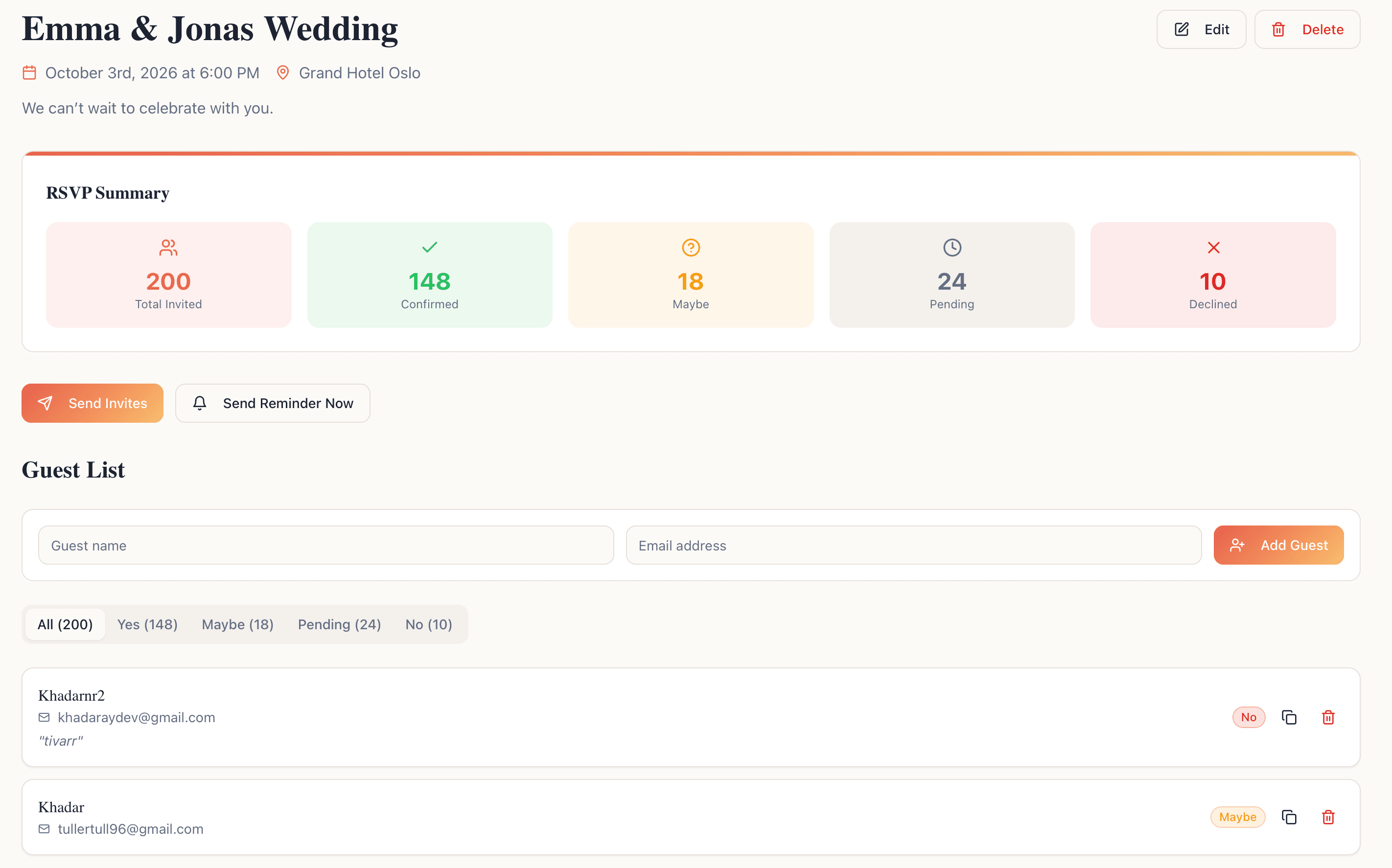The width and height of the screenshot is (1392, 868).
Task: Switch to the Pending (24) filter tab
Action: 339,624
